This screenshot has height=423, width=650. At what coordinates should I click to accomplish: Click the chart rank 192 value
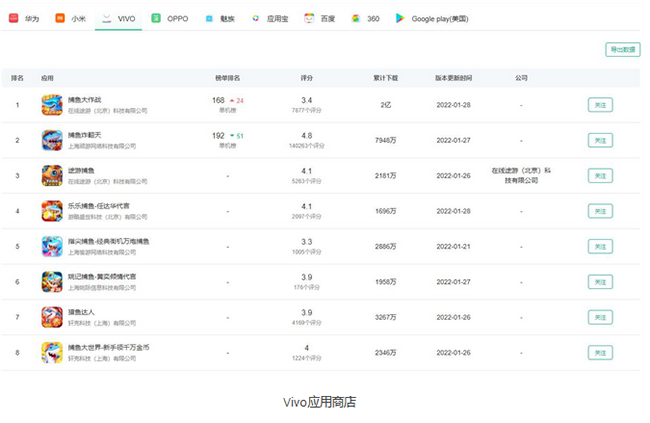218,136
